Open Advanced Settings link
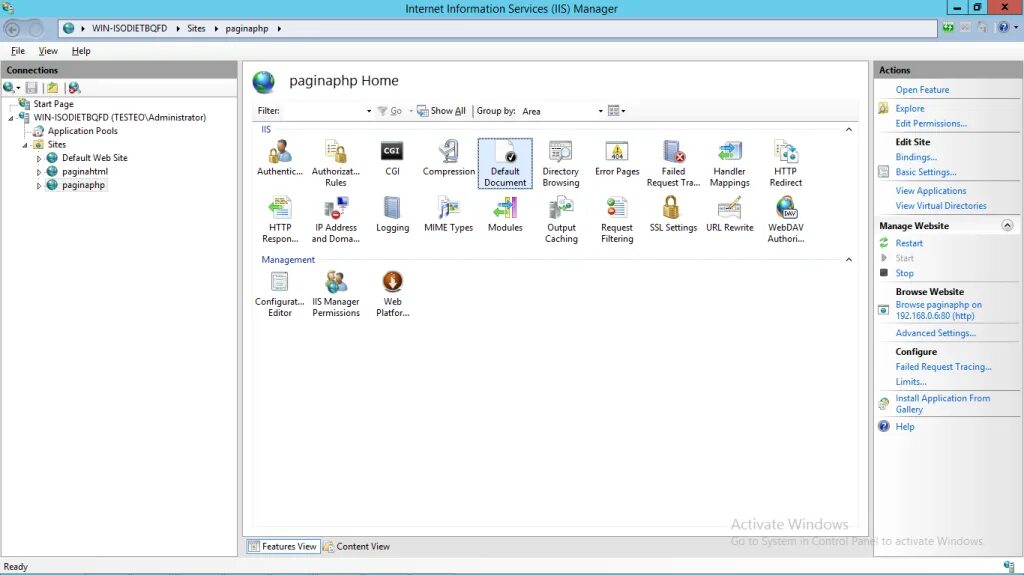Viewport: 1024px width, 575px height. coord(935,333)
